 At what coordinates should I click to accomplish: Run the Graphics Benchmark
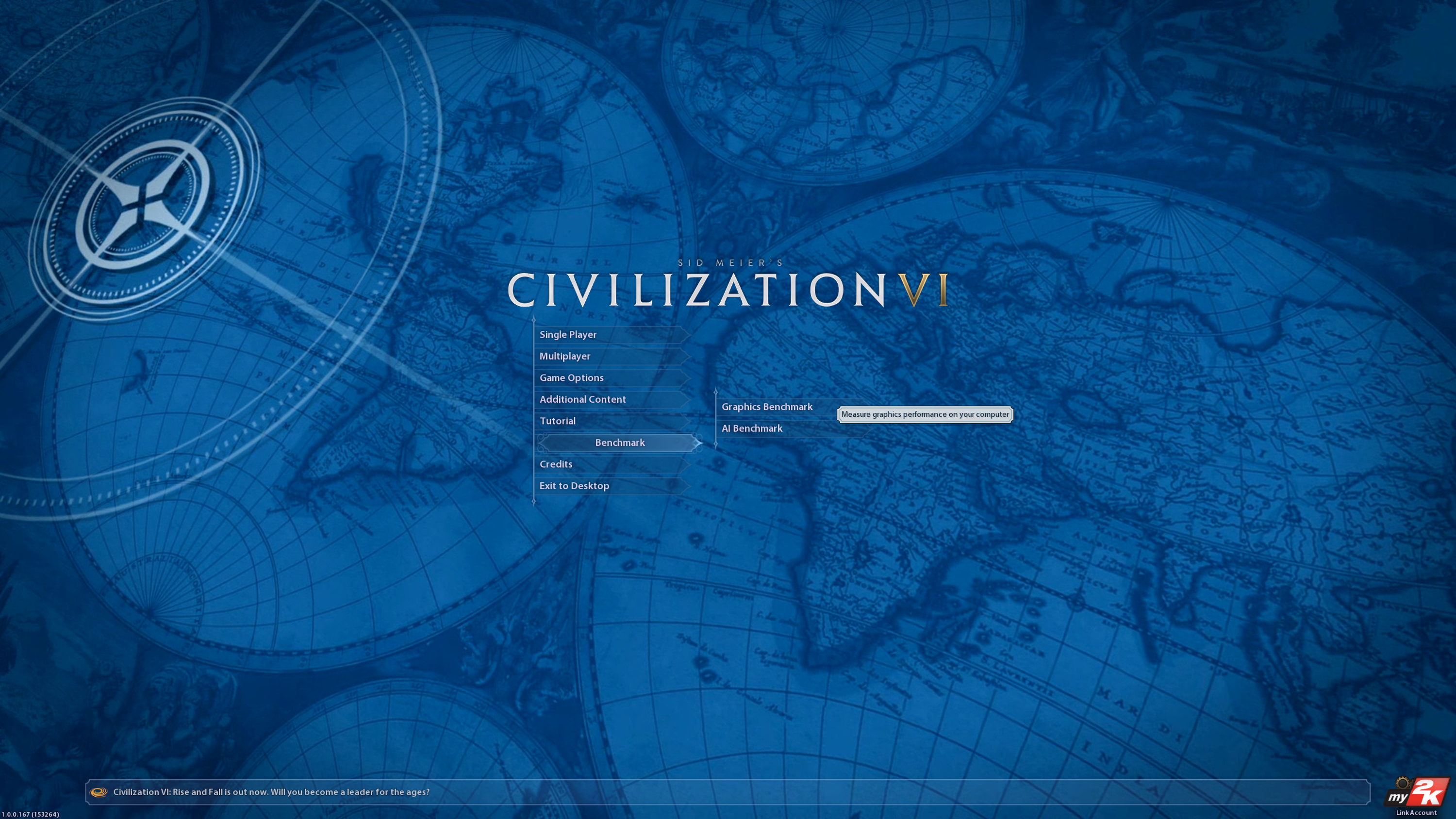point(767,407)
